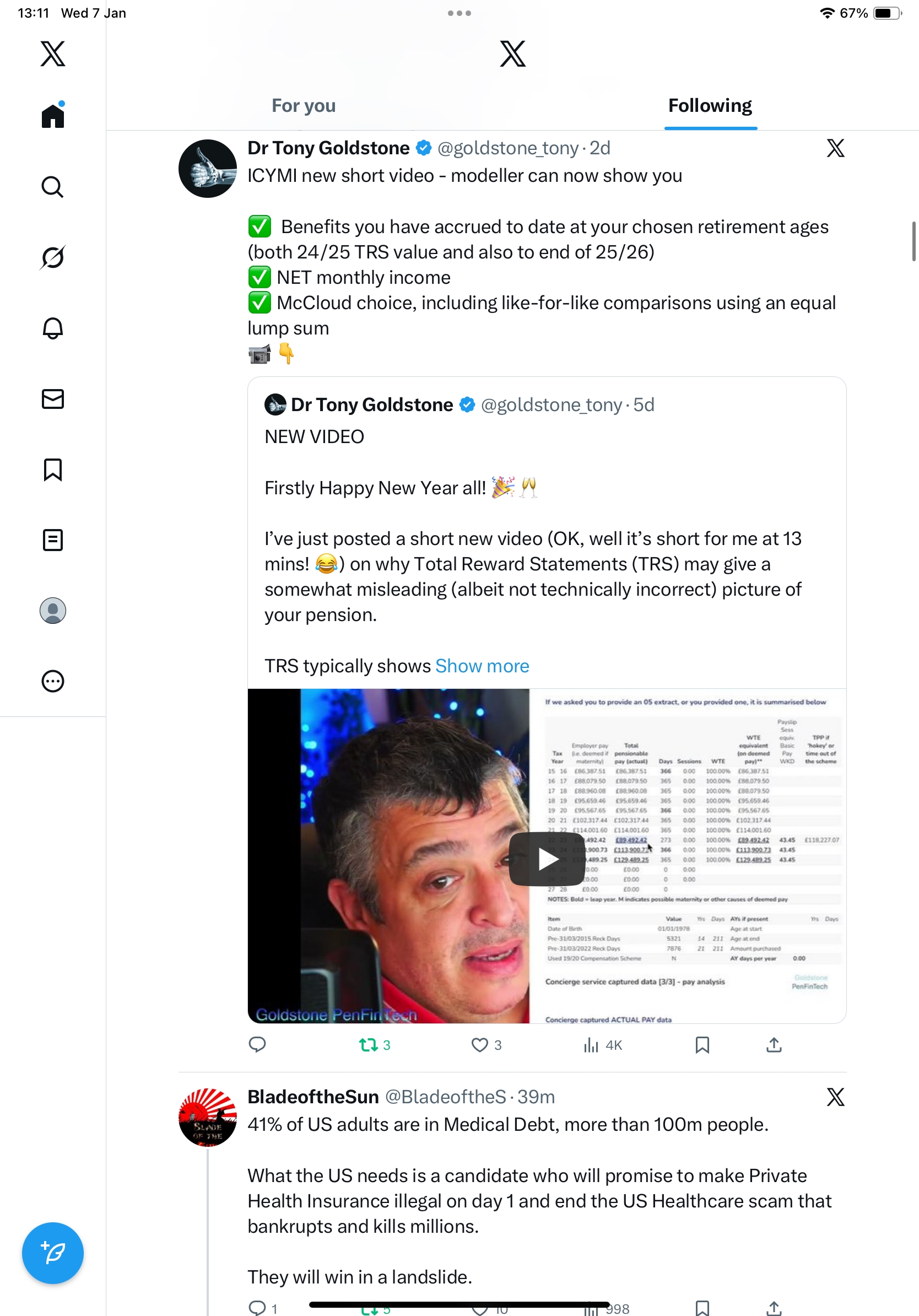Image resolution: width=919 pixels, height=1316 pixels.
Task: Compose a new post
Action: [53, 1253]
